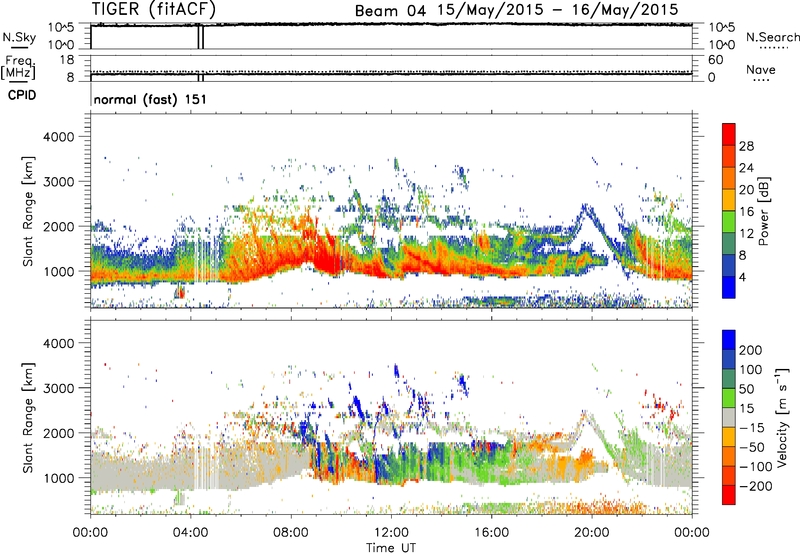Click the 4000 tick on the power panel axis
This screenshot has height=554, width=800.
coord(58,137)
